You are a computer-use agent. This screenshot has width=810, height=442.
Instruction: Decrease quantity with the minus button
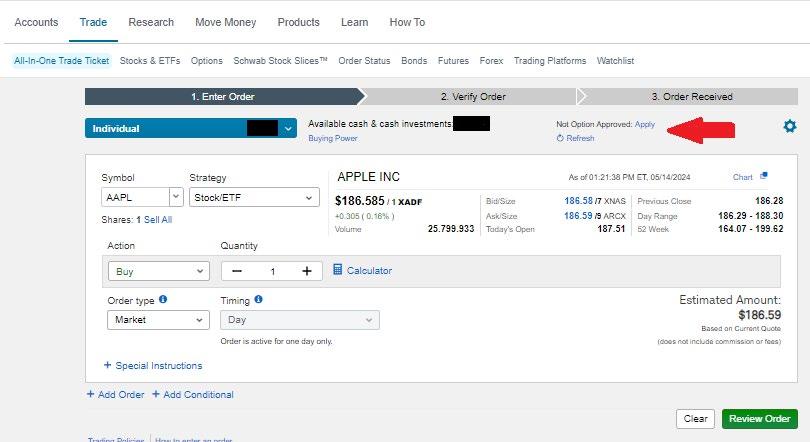[x=237, y=271]
